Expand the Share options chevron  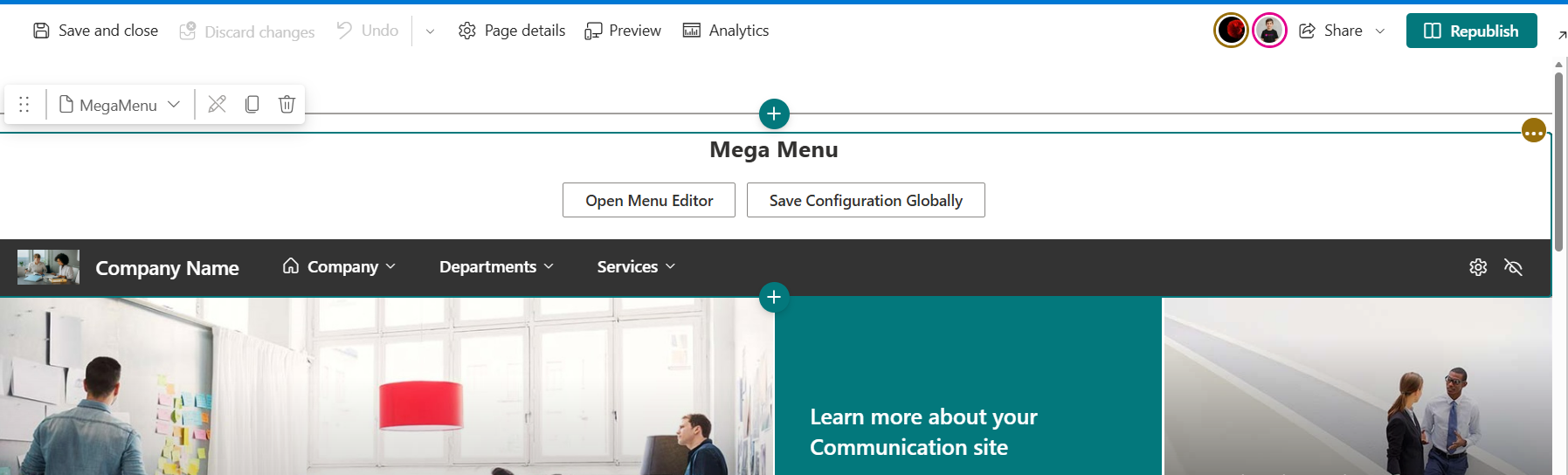tap(1380, 31)
